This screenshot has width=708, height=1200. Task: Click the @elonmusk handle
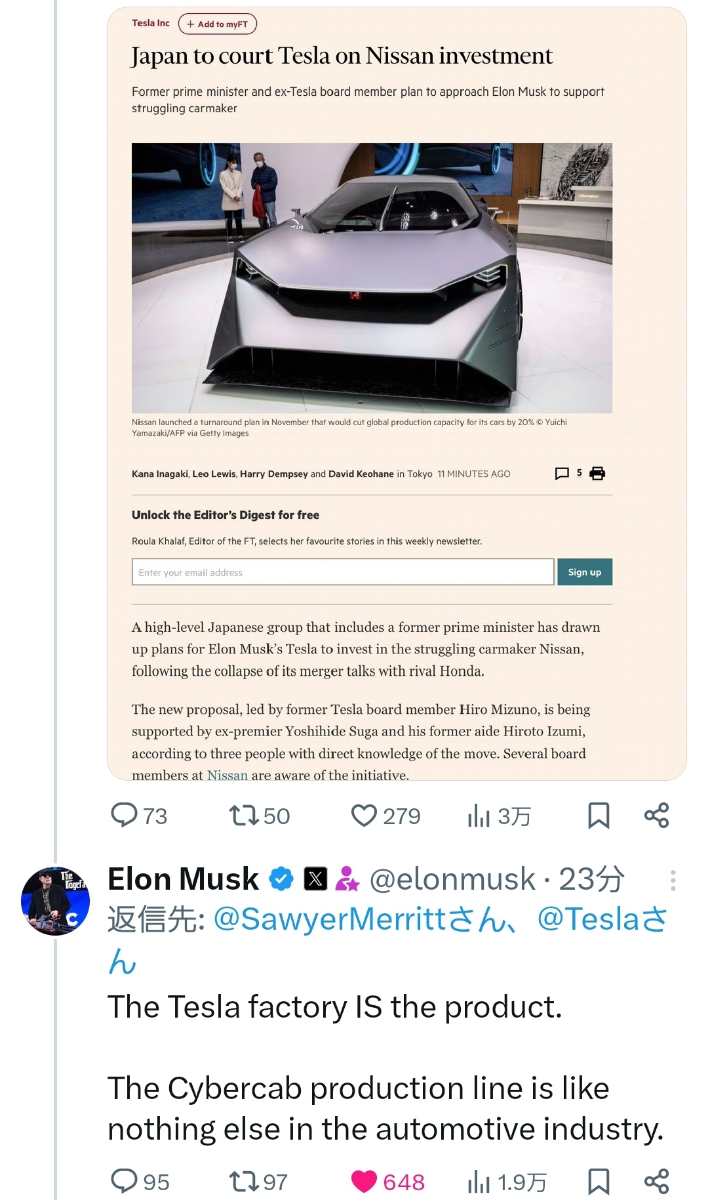[x=453, y=879]
